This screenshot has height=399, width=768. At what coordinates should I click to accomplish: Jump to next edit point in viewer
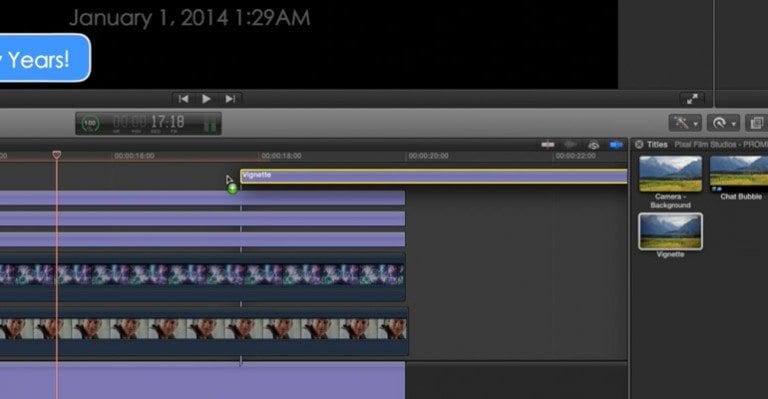tap(230, 99)
